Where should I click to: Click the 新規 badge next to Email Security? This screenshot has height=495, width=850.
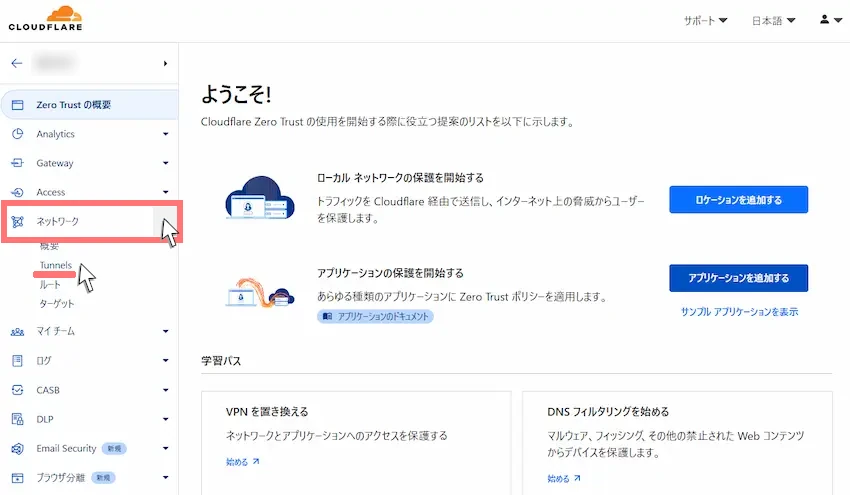click(x=114, y=448)
